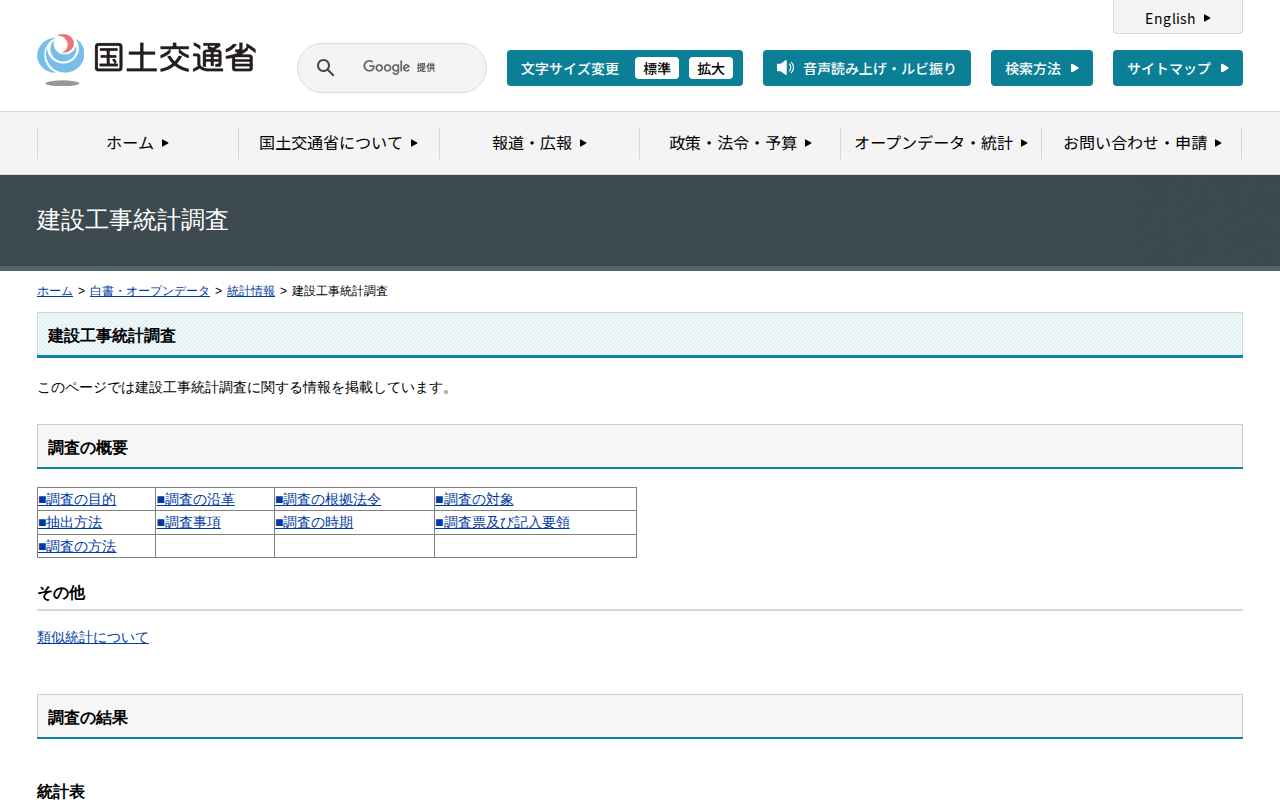The height and width of the screenshot is (800, 1280).
Task: Open the 政策・法令・予算 menu
Action: [x=740, y=143]
